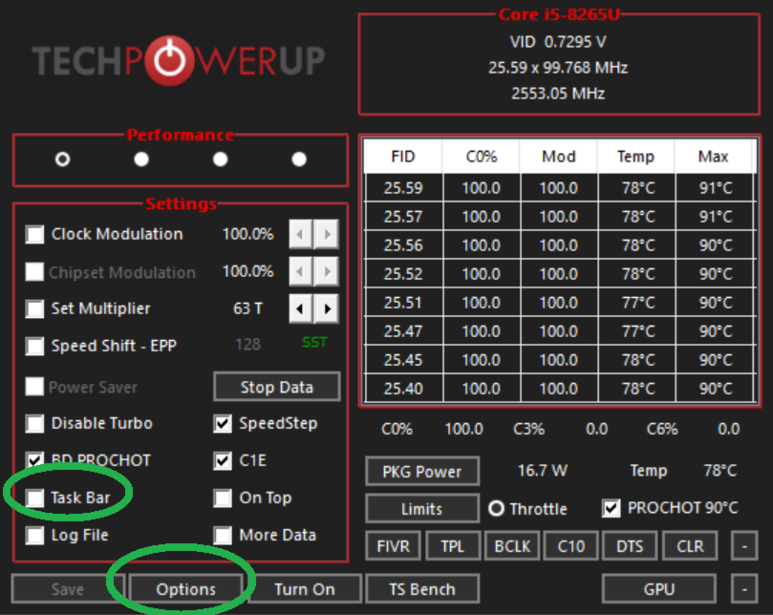Click the VID 0.7295 V reading

click(x=558, y=42)
